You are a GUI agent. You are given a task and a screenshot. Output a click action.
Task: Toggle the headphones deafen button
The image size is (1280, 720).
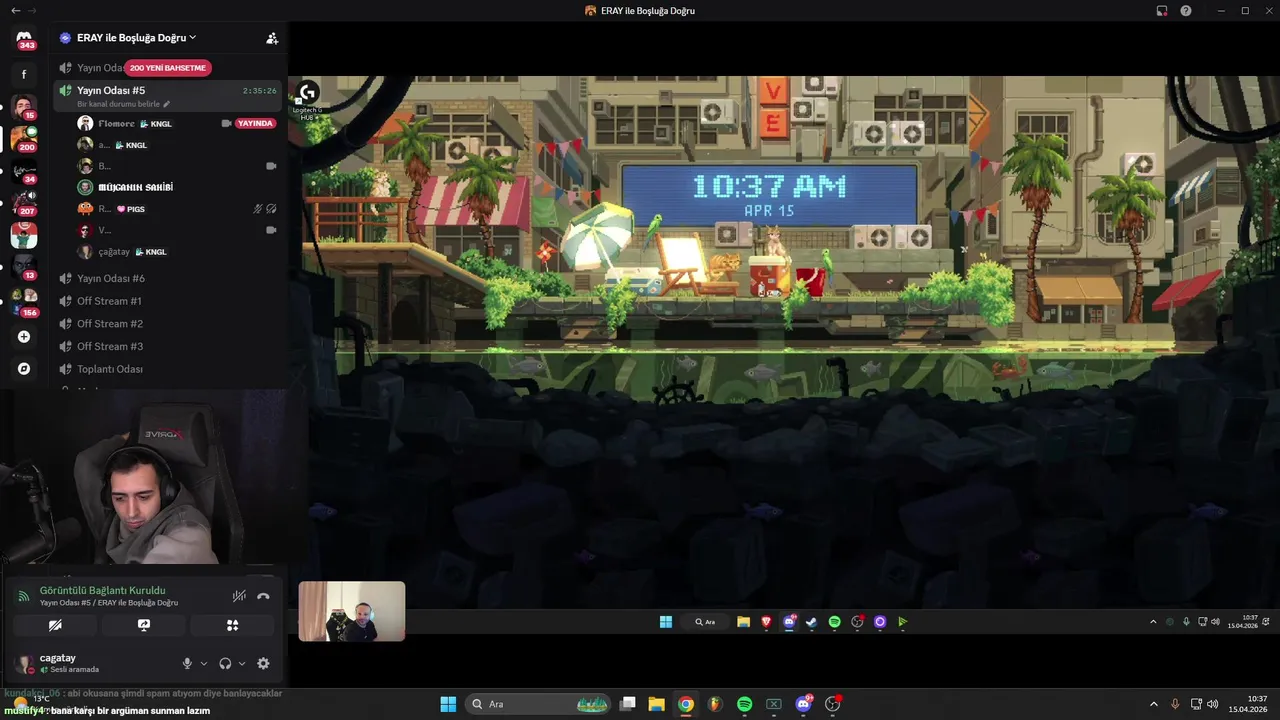(x=225, y=663)
